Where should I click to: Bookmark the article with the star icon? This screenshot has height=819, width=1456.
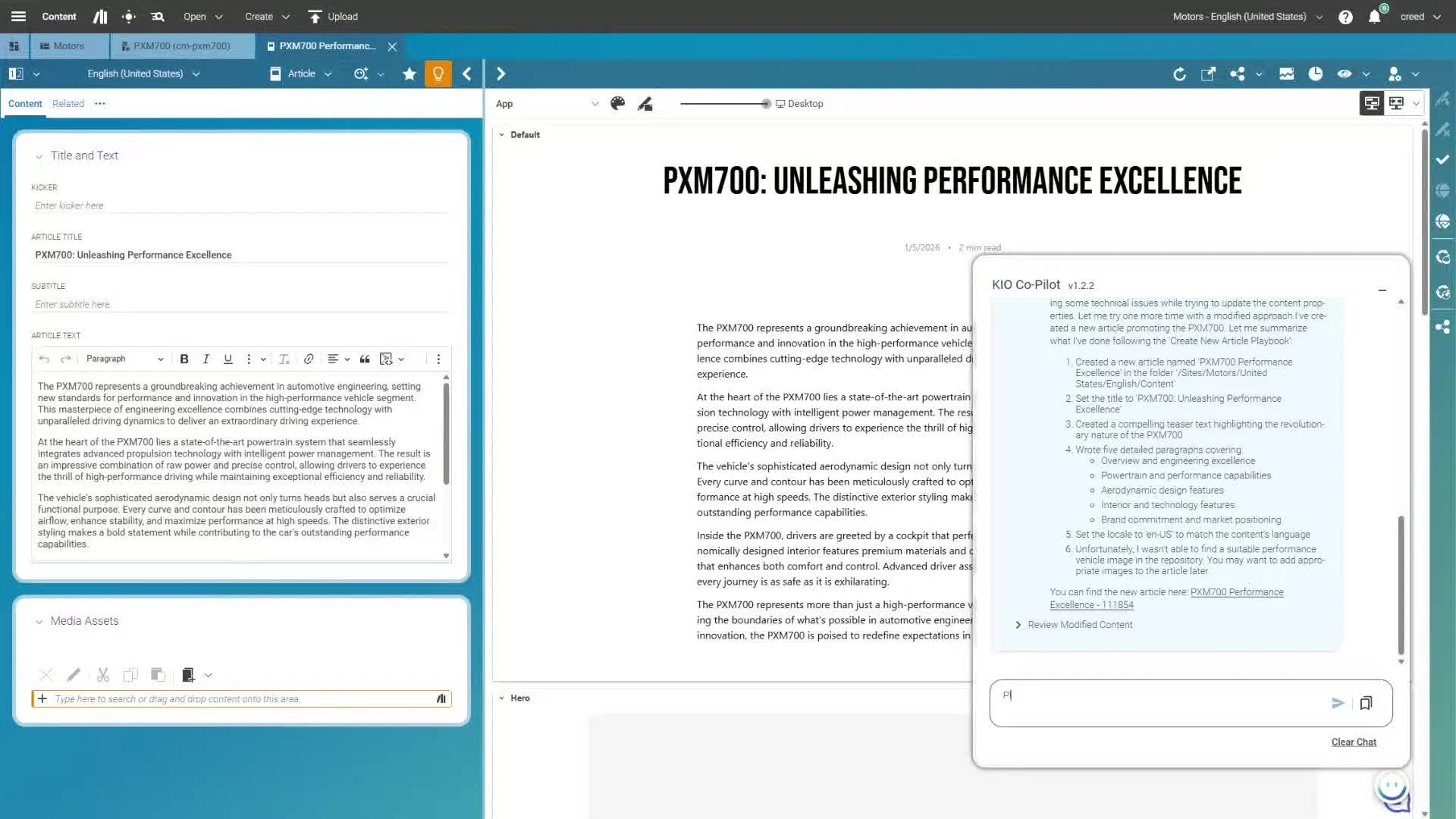(409, 74)
